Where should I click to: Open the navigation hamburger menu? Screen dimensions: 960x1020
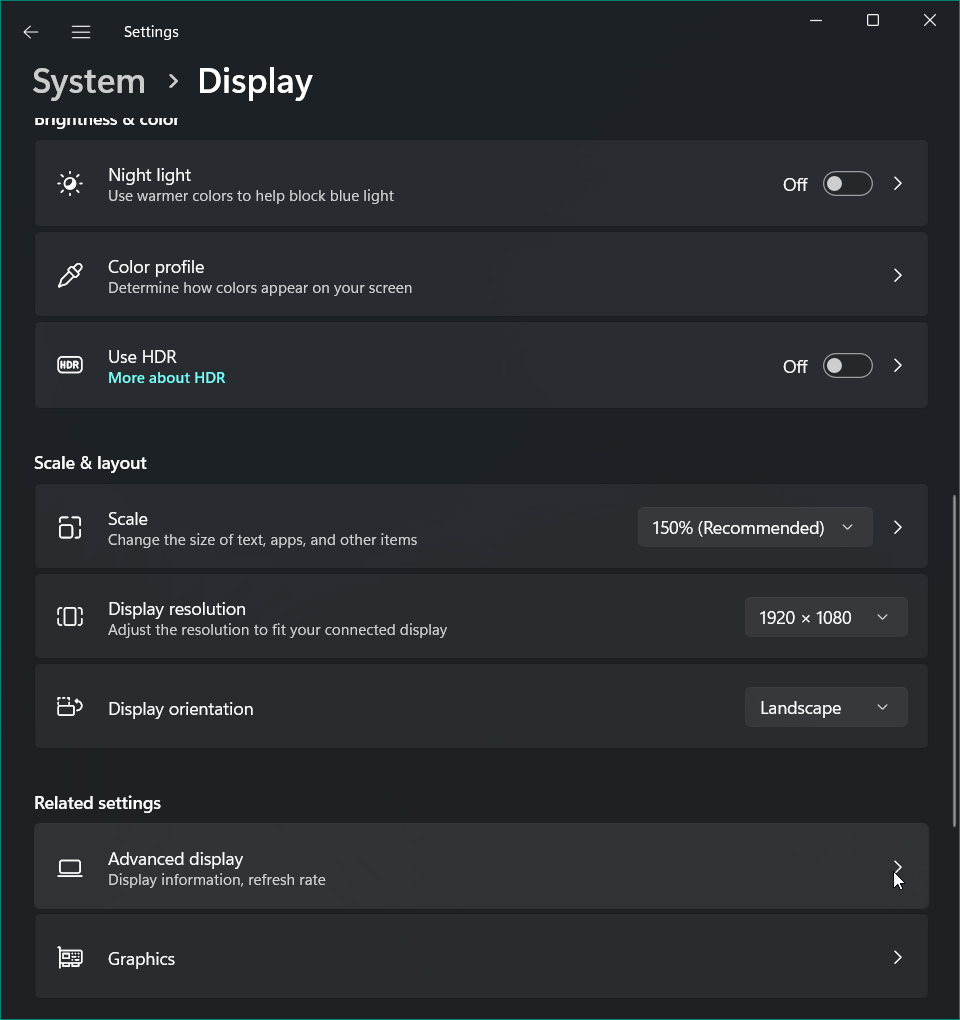[80, 31]
